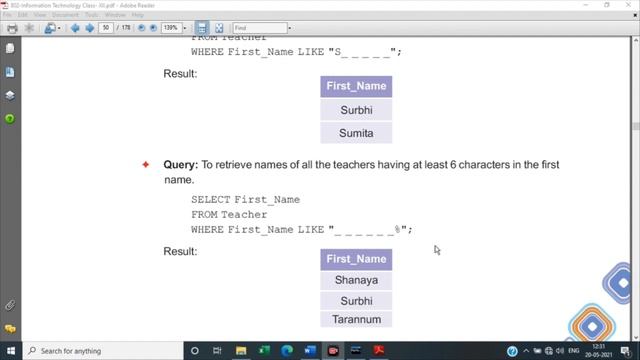Click the collaborate share icon in toolbar
The height and width of the screenshot is (360, 640).
coord(50,28)
